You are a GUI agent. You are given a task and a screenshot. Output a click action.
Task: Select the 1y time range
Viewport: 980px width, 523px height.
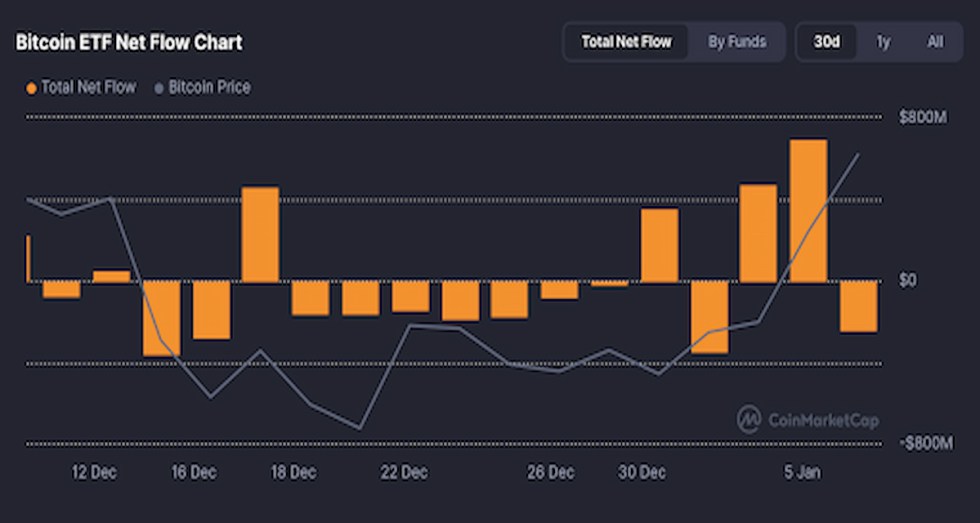click(x=883, y=42)
